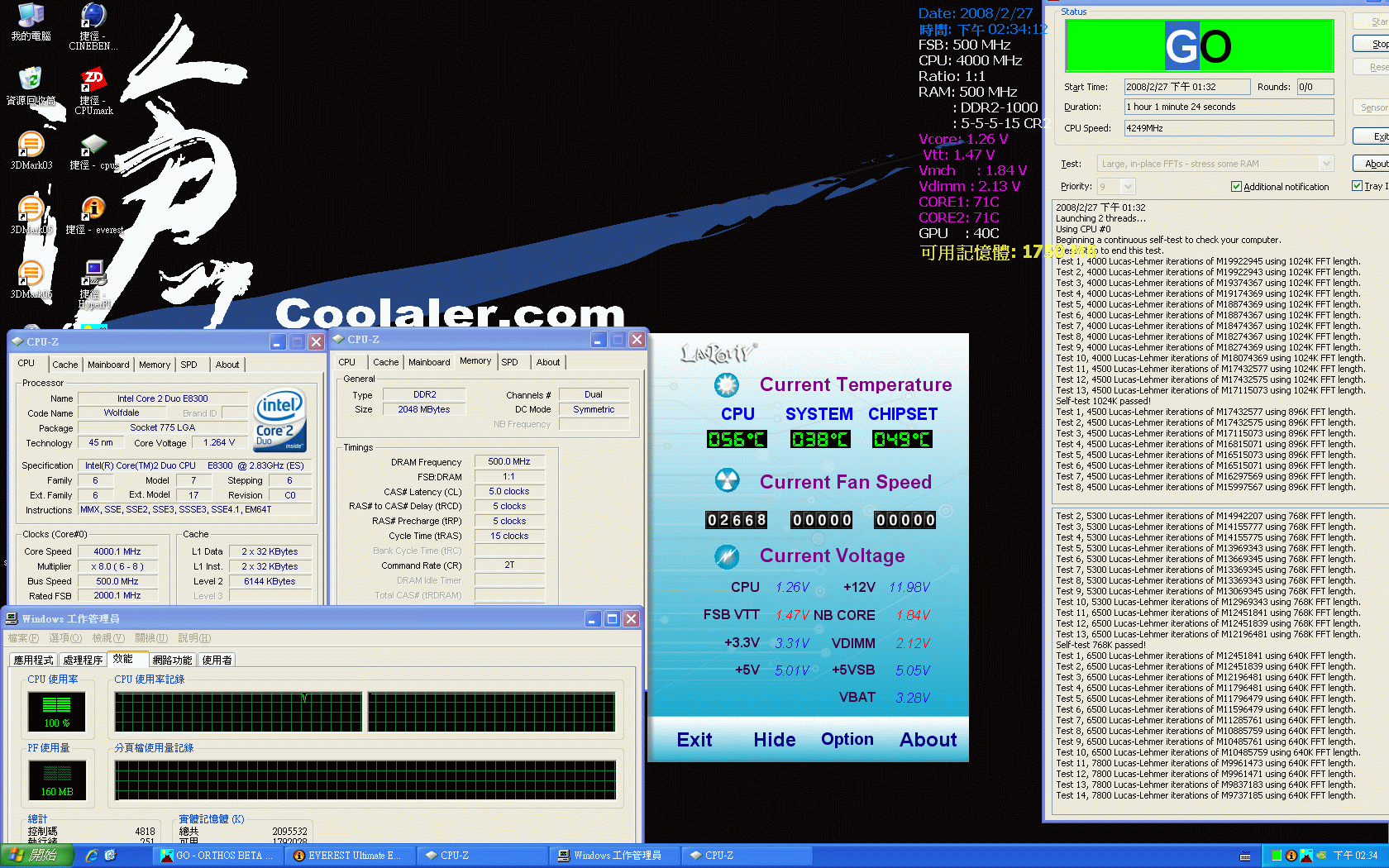The image size is (1389, 868).
Task: Switch to CPU tab in CPU-Z Memory window
Action: 347,362
